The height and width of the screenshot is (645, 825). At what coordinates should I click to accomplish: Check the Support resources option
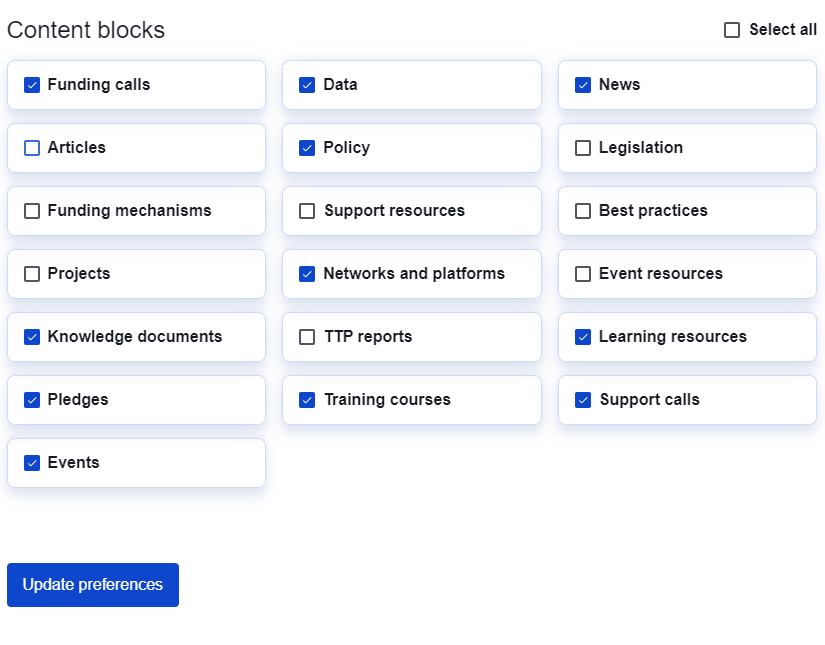(x=307, y=211)
